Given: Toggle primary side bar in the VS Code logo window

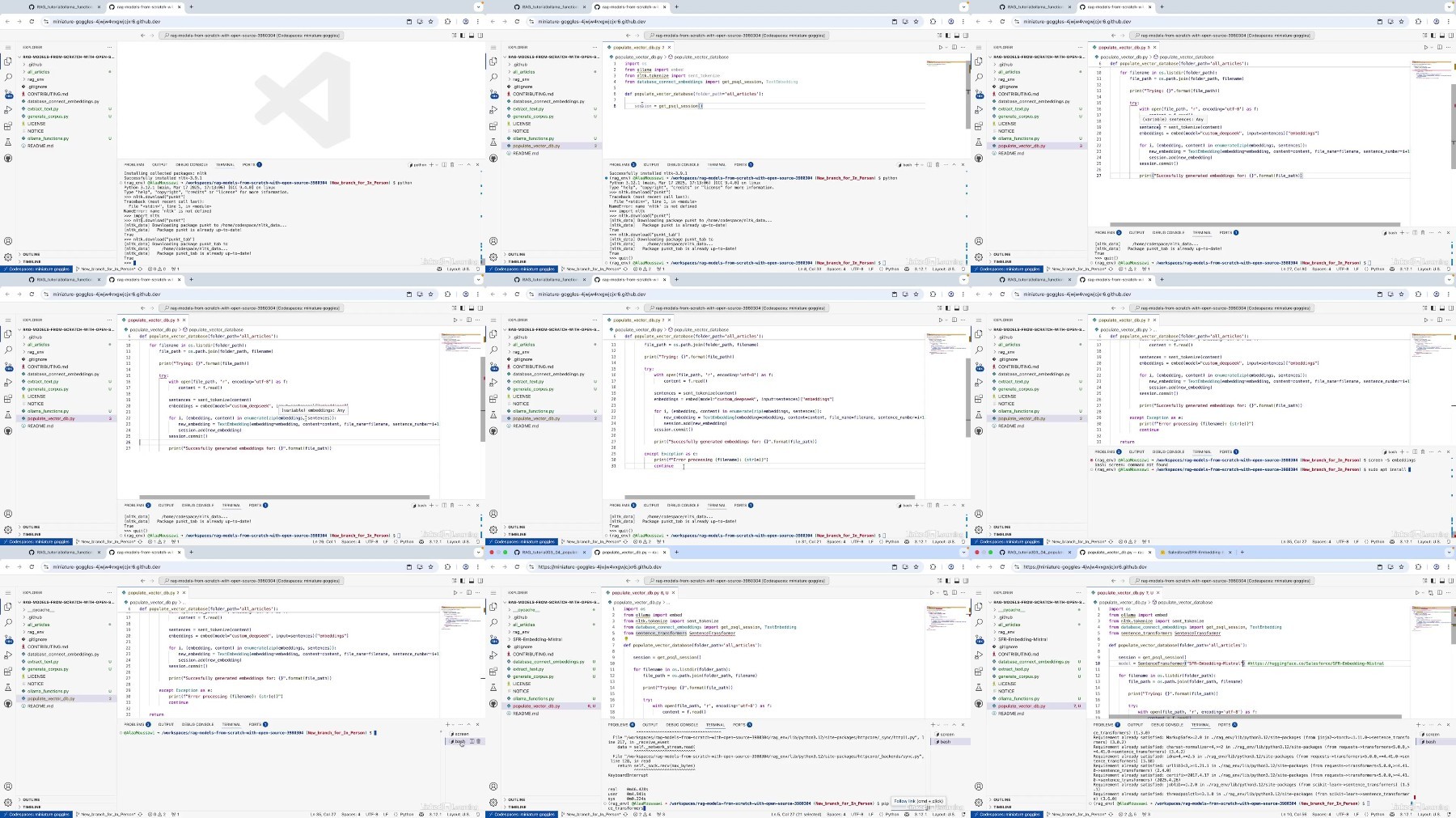Looking at the screenshot, I should coord(462,35).
